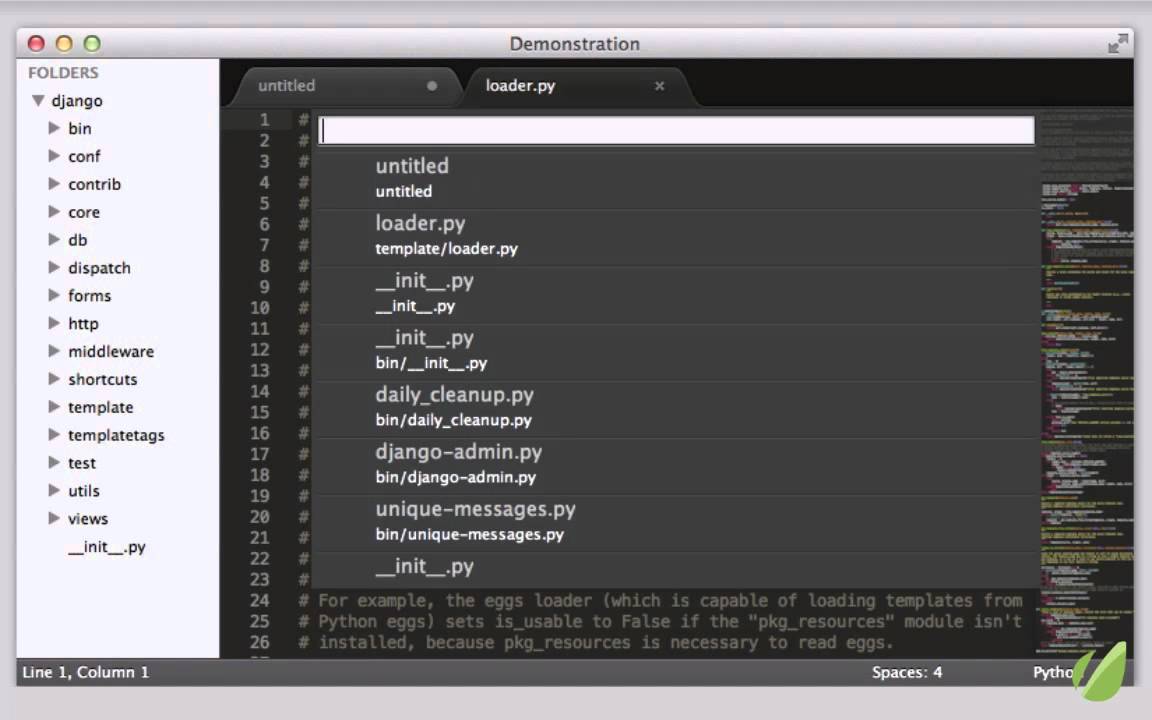This screenshot has height=720, width=1152.
Task: Open template/loader.py from the results
Action: [677, 236]
